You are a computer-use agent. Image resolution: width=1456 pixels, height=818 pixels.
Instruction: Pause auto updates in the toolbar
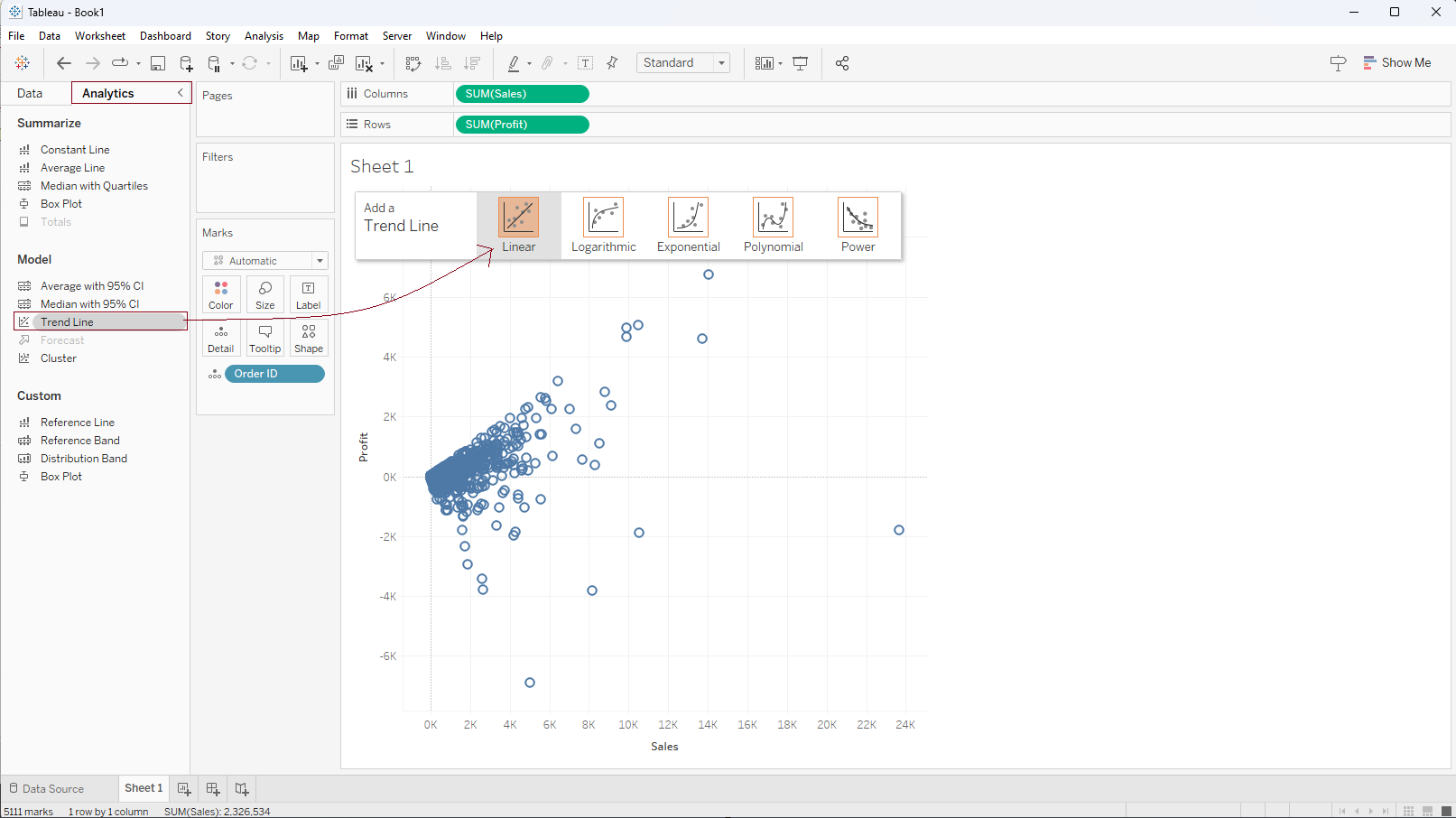point(215,63)
